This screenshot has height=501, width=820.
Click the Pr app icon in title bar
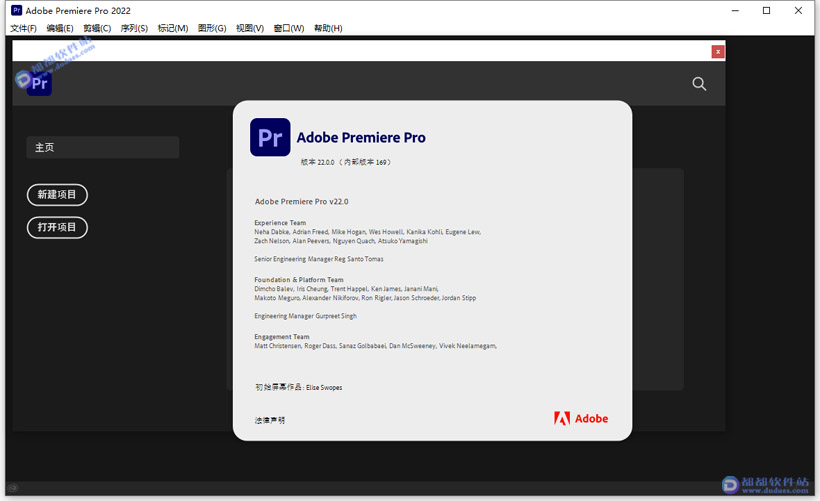16,10
